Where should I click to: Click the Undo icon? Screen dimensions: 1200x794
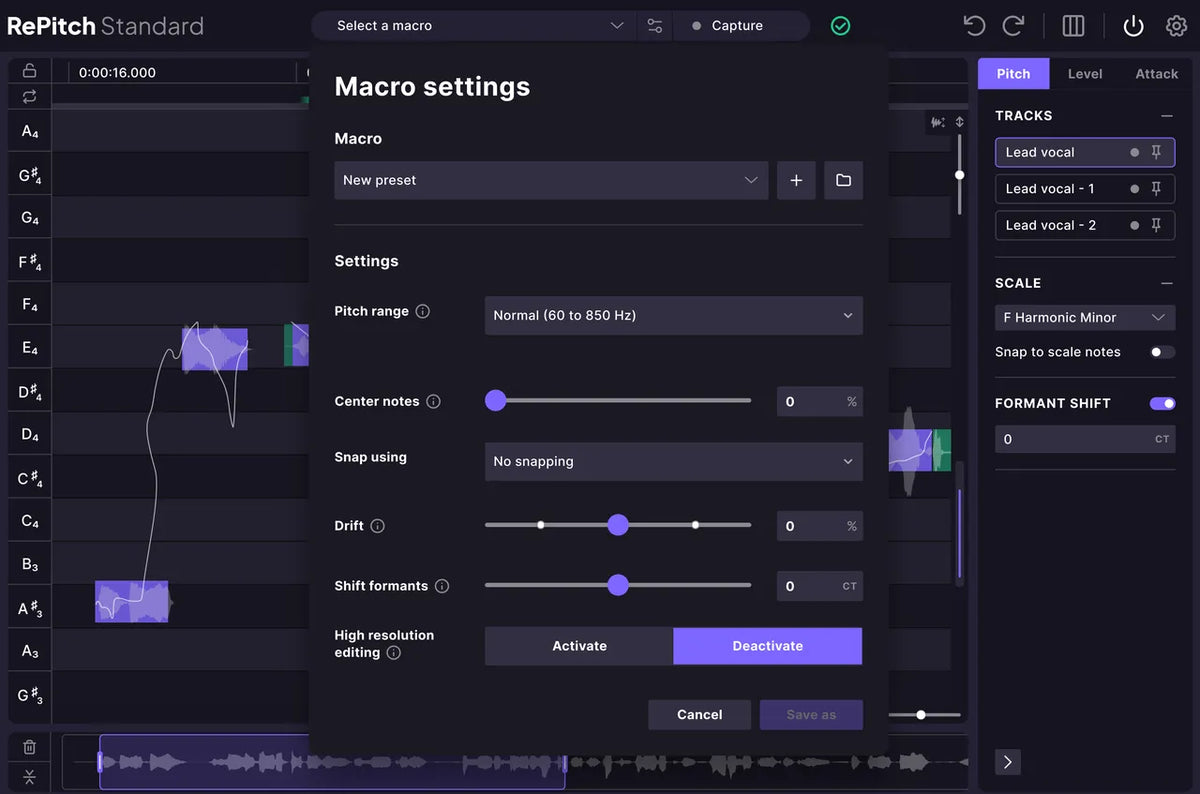(x=973, y=25)
